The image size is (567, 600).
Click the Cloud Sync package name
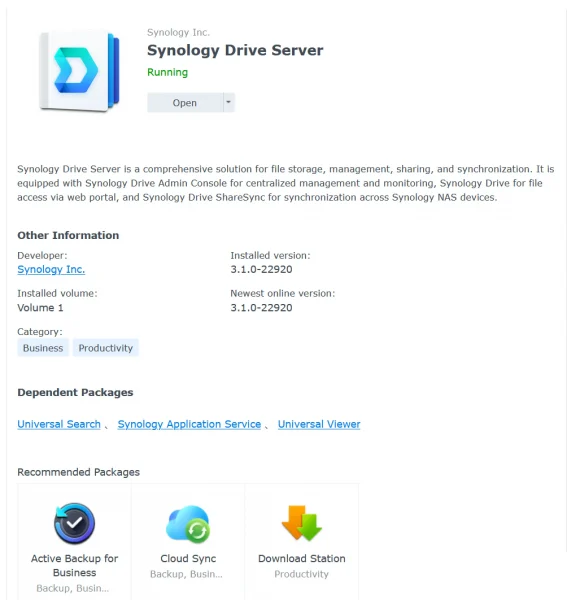[188, 559]
